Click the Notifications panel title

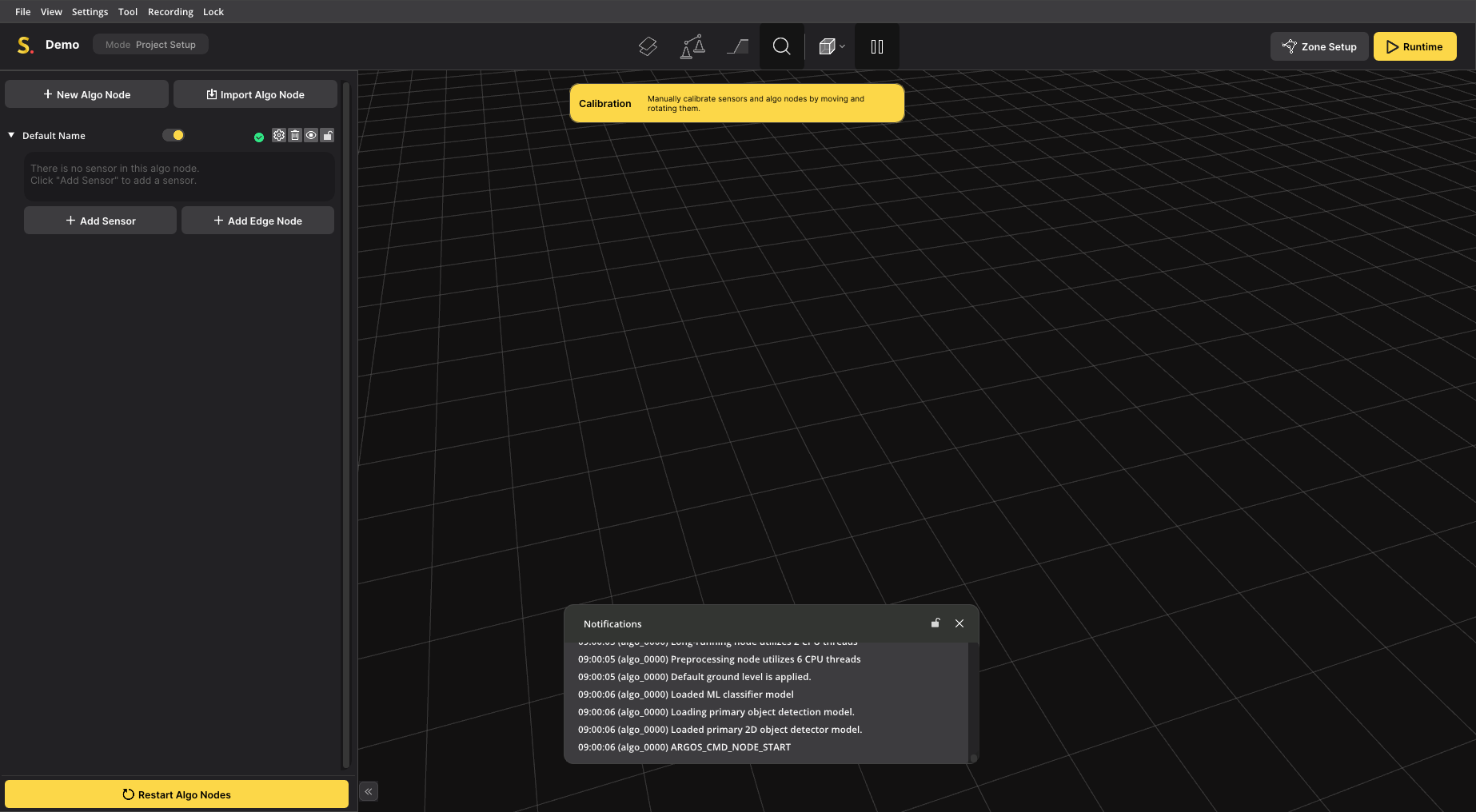[x=612, y=623]
